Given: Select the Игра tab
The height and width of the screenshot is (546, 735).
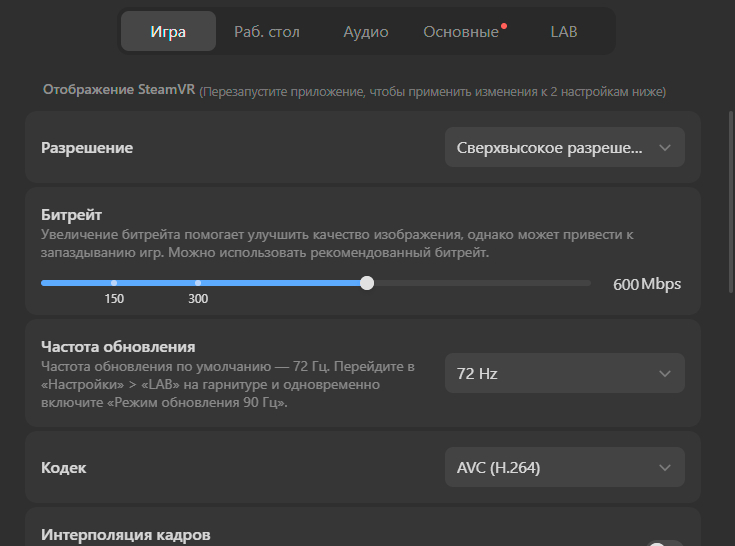Looking at the screenshot, I should (x=168, y=31).
